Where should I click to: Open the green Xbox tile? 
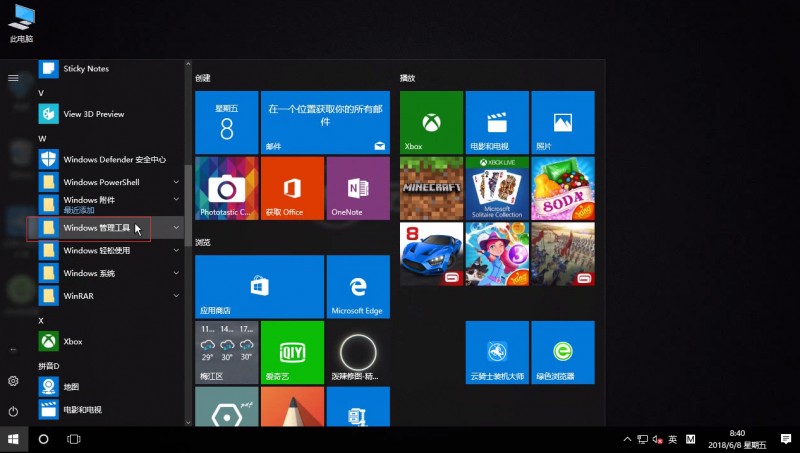click(432, 122)
